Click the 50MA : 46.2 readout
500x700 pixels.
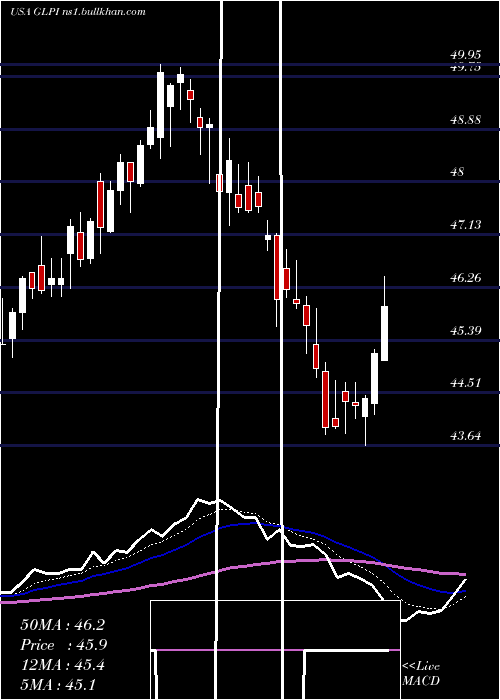[62, 625]
